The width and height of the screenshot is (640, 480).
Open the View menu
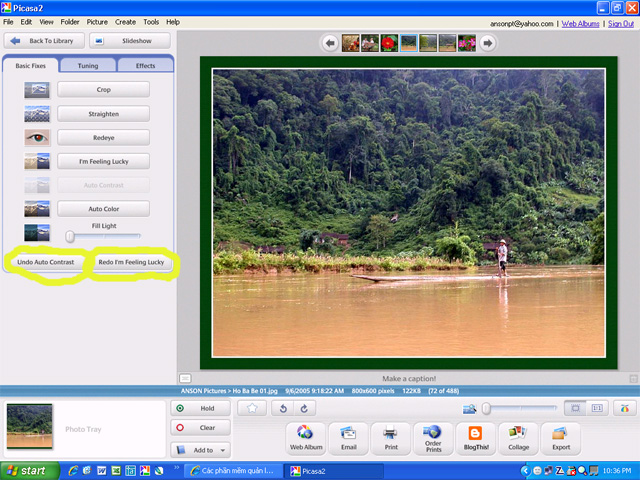click(47, 22)
